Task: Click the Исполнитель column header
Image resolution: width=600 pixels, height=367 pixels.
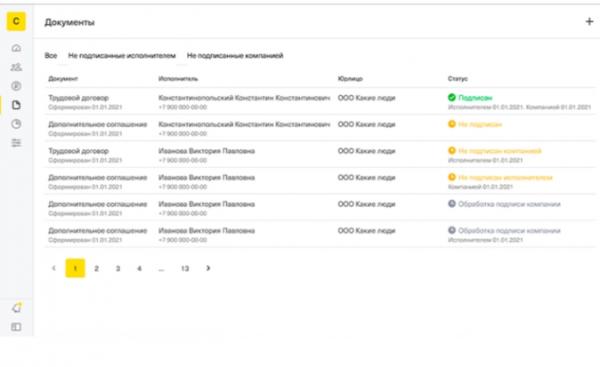Action: (178, 79)
